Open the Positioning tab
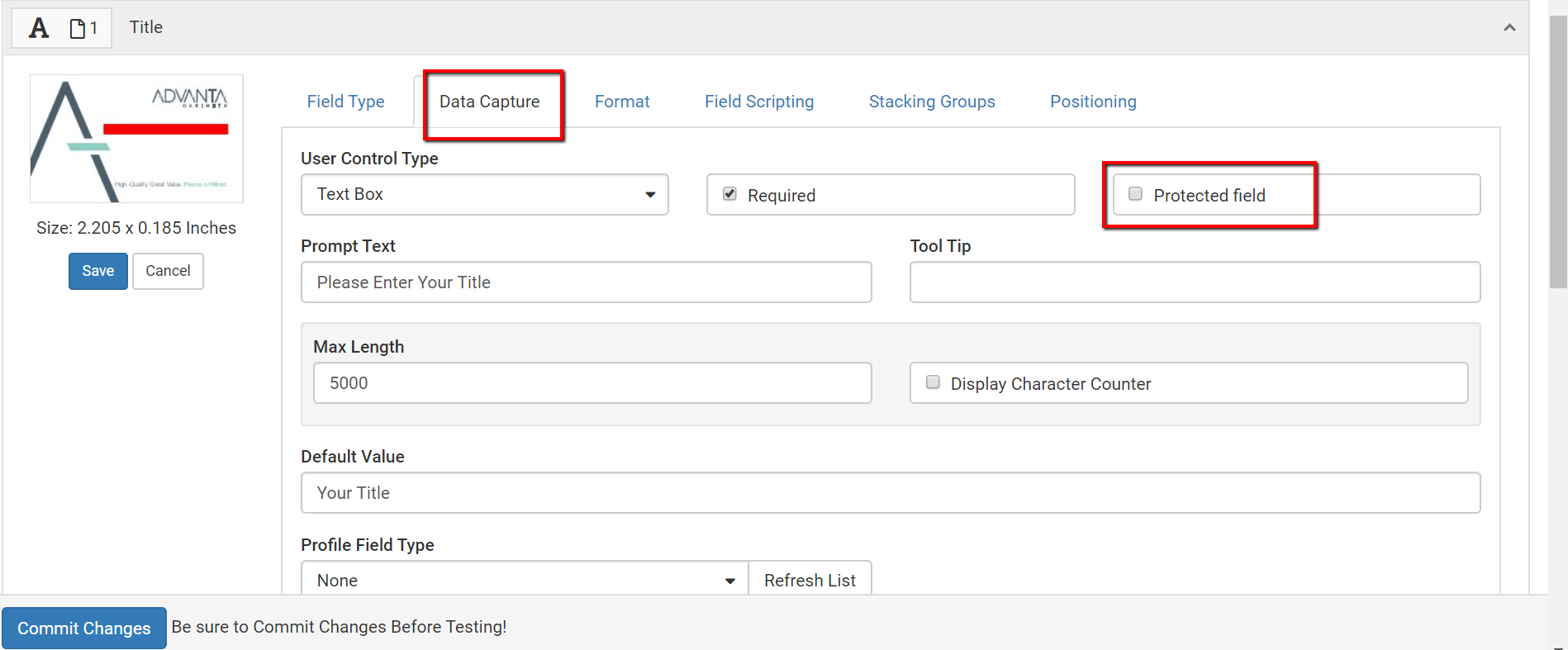Viewport: 1568px width, 650px height. point(1092,102)
